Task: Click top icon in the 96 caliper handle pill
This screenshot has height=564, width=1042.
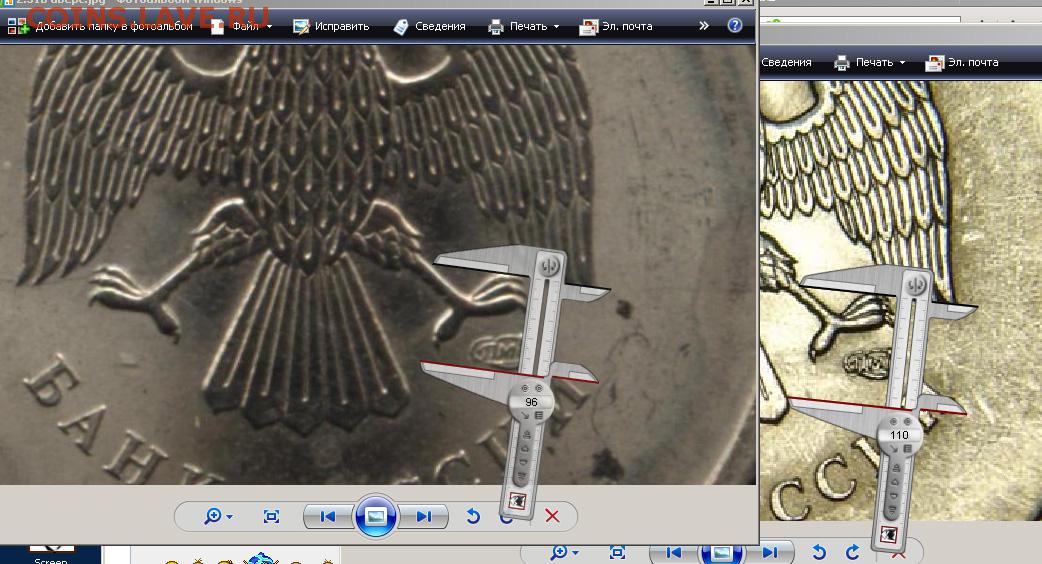Action: 526,435
